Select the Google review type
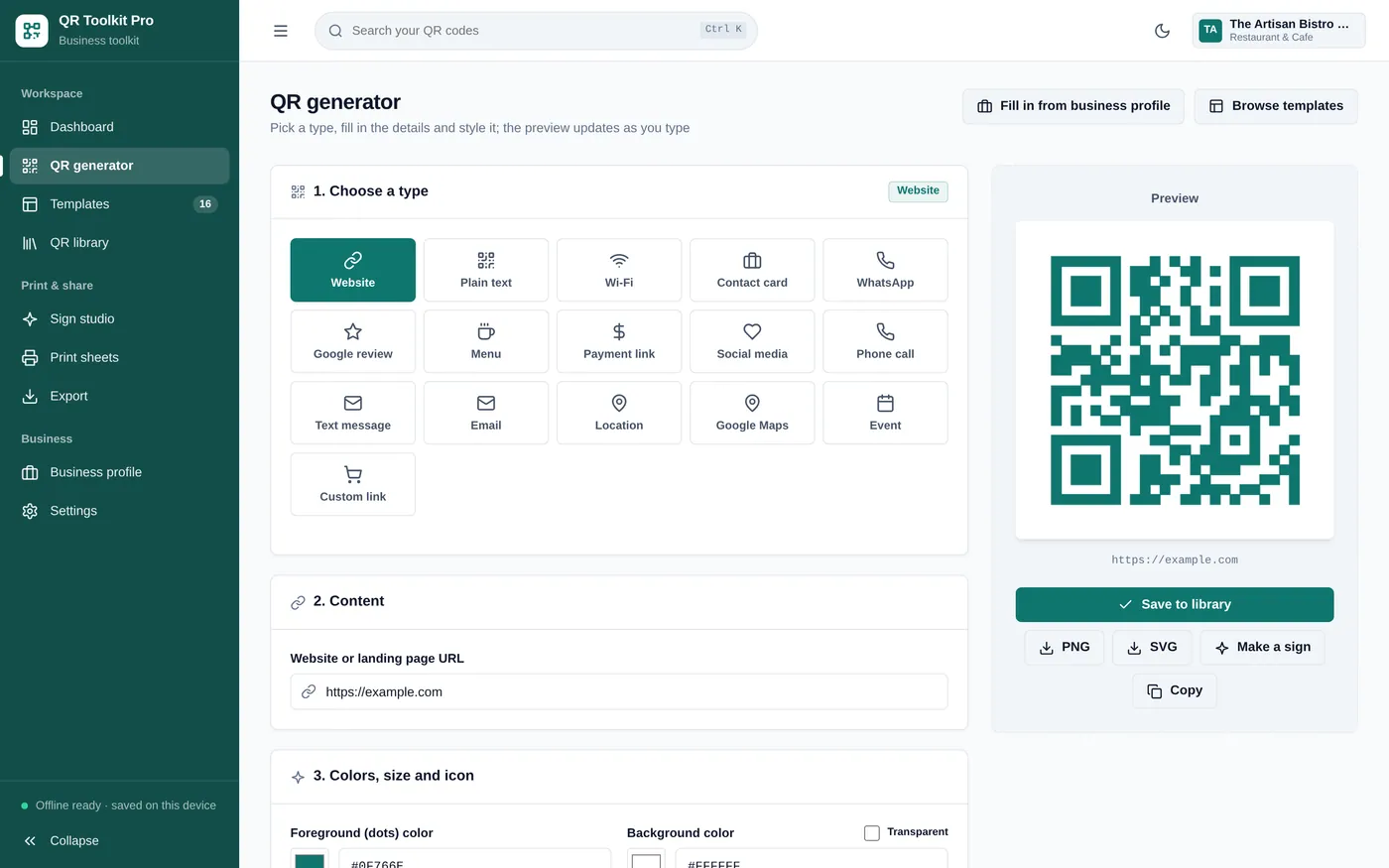 tap(352, 341)
